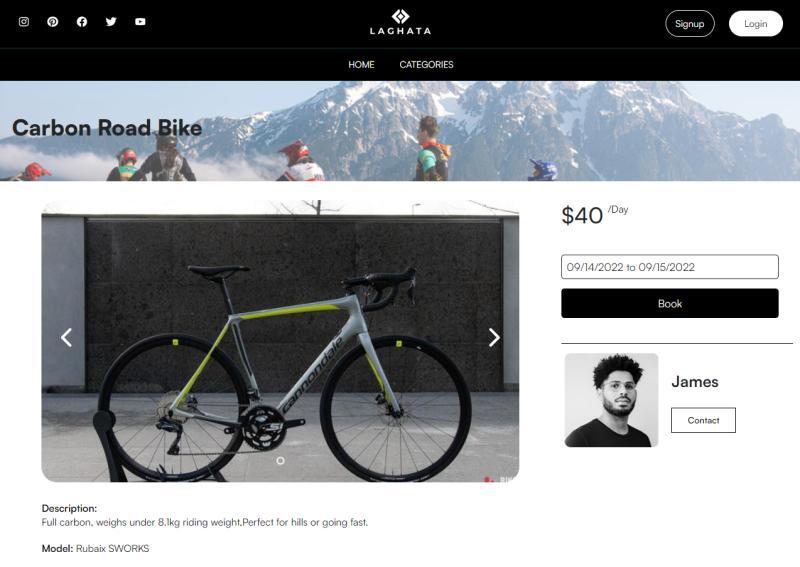This screenshot has height=567, width=800.
Task: Select the carousel dot indicator
Action: 280,461
